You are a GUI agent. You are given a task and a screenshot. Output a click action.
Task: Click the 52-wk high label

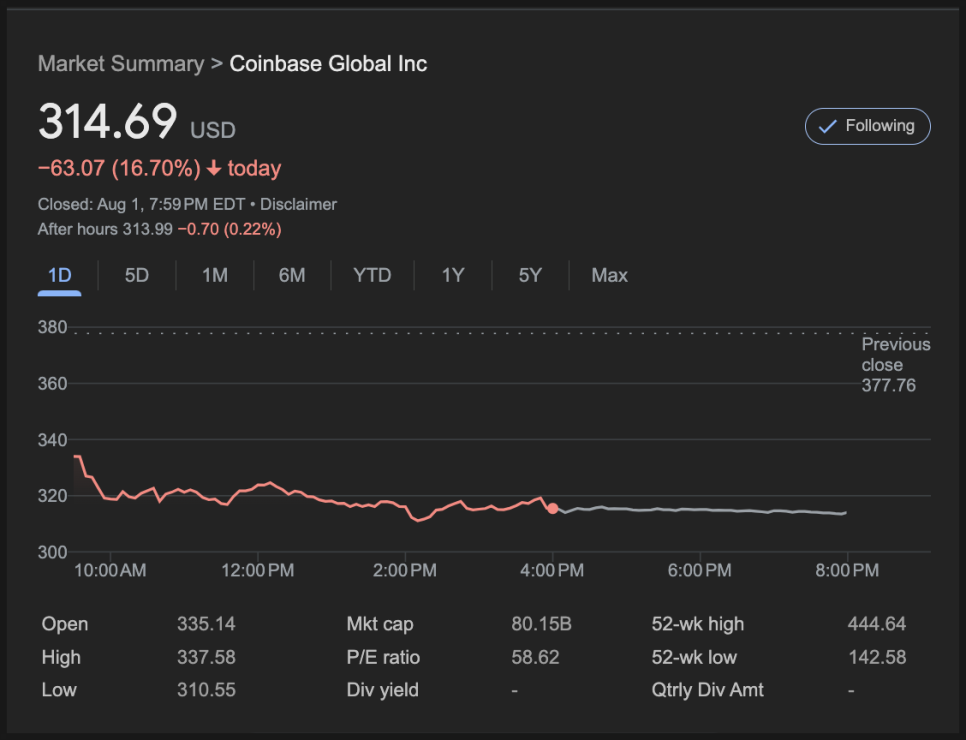pyautogui.click(x=697, y=624)
